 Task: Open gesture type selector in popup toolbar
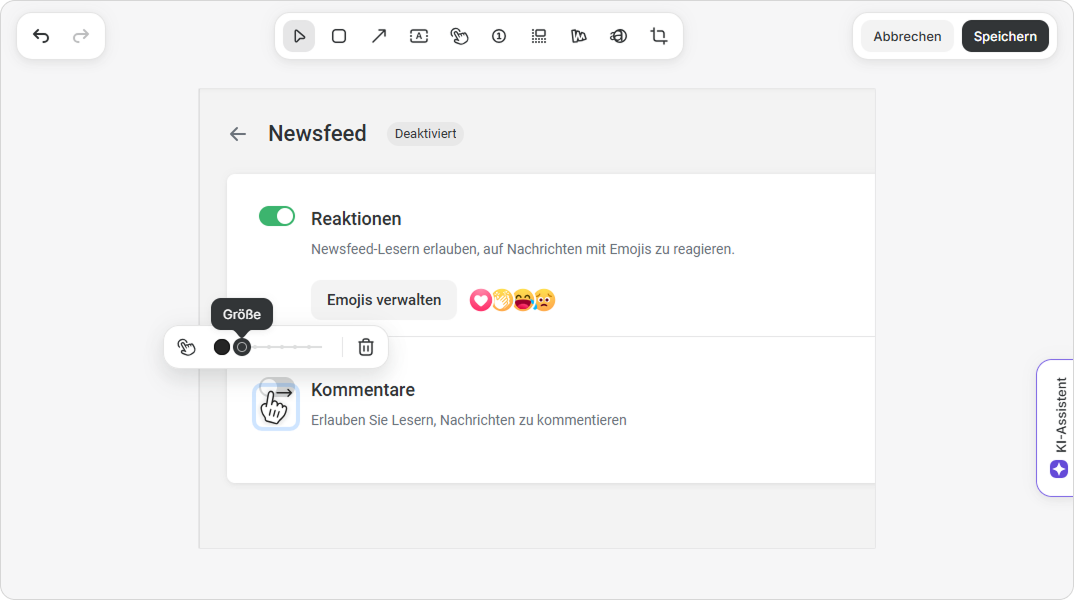click(186, 347)
